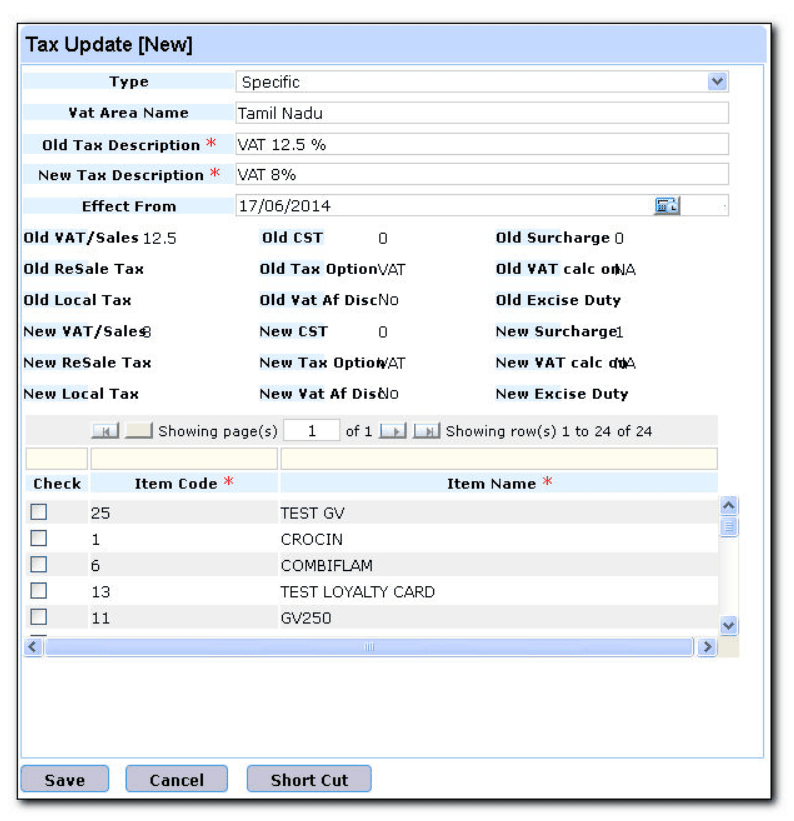794x821 pixels.
Task: Go to first page of results
Action: [x=105, y=431]
